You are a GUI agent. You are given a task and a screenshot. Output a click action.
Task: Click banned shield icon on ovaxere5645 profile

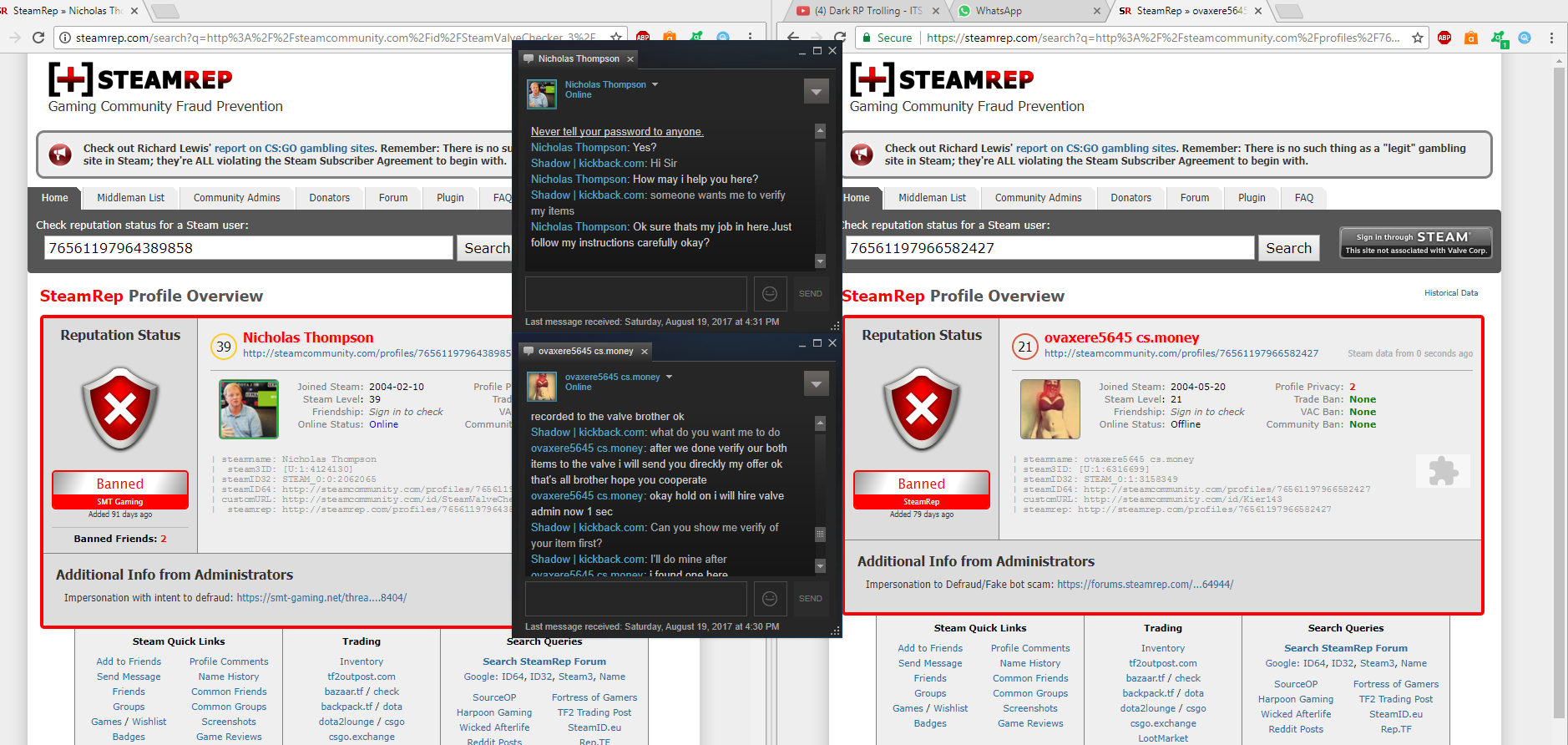[922, 408]
